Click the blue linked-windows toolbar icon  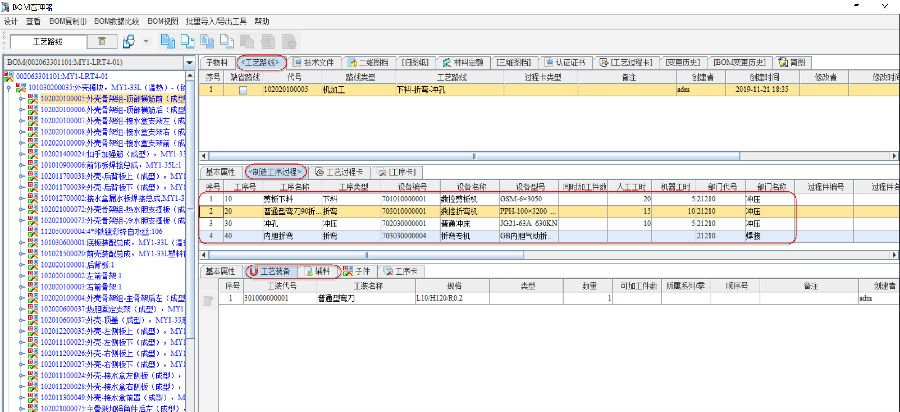(128, 41)
